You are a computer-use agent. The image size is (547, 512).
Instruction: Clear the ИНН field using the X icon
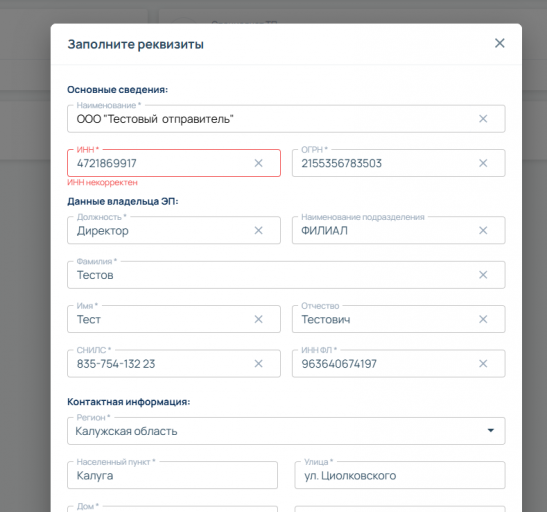[258, 163]
